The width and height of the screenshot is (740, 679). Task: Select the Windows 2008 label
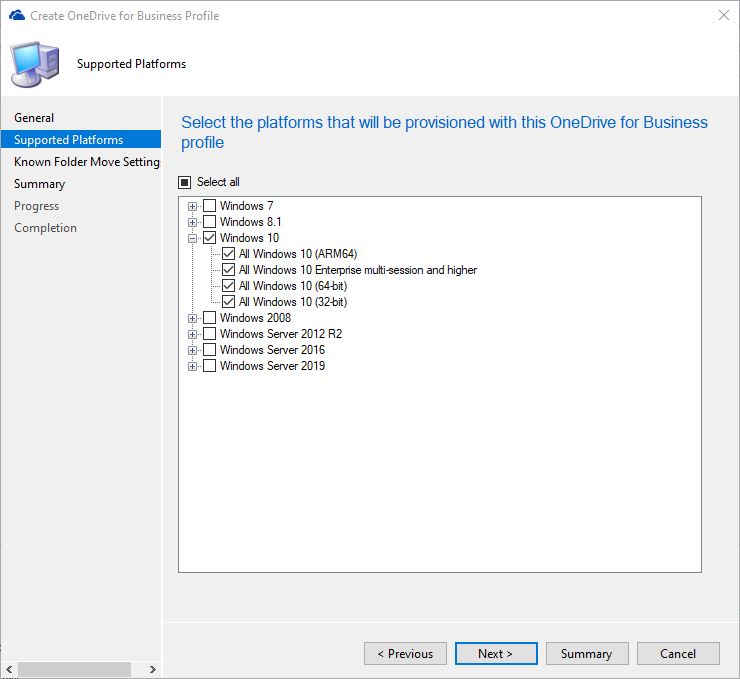(x=255, y=318)
